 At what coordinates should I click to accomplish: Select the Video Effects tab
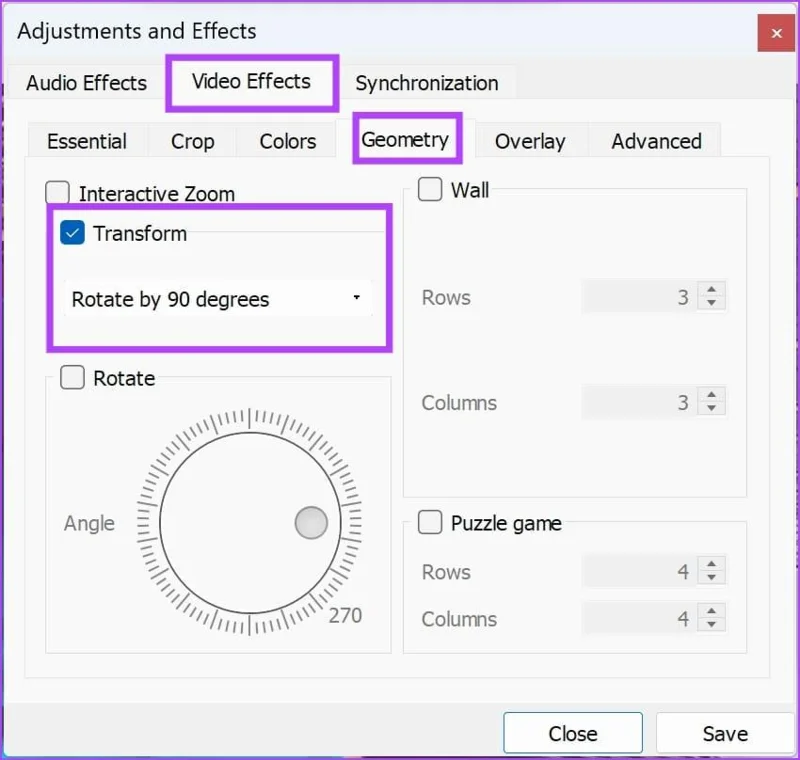(x=251, y=82)
